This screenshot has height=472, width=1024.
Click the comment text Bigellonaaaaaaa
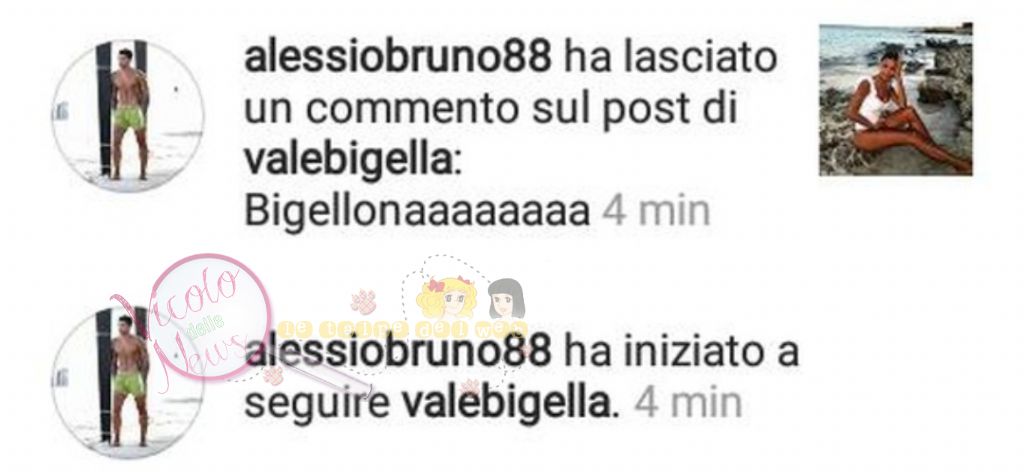point(417,211)
